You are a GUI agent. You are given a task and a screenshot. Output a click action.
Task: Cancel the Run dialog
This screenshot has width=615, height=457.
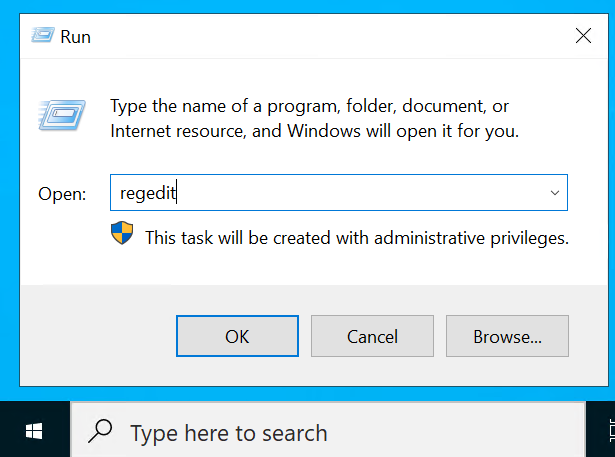(372, 337)
